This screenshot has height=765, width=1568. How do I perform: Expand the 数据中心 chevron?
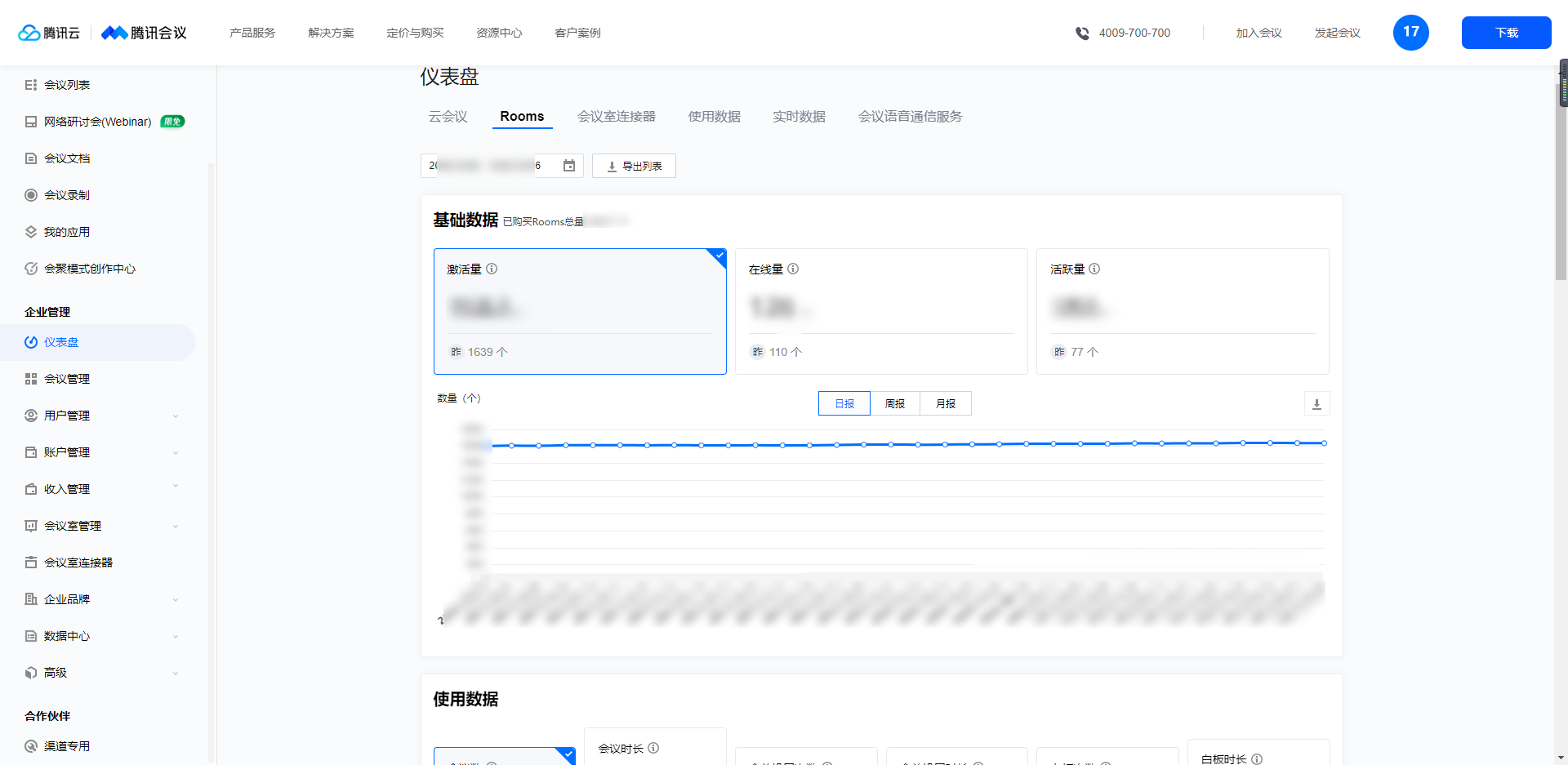tap(176, 637)
